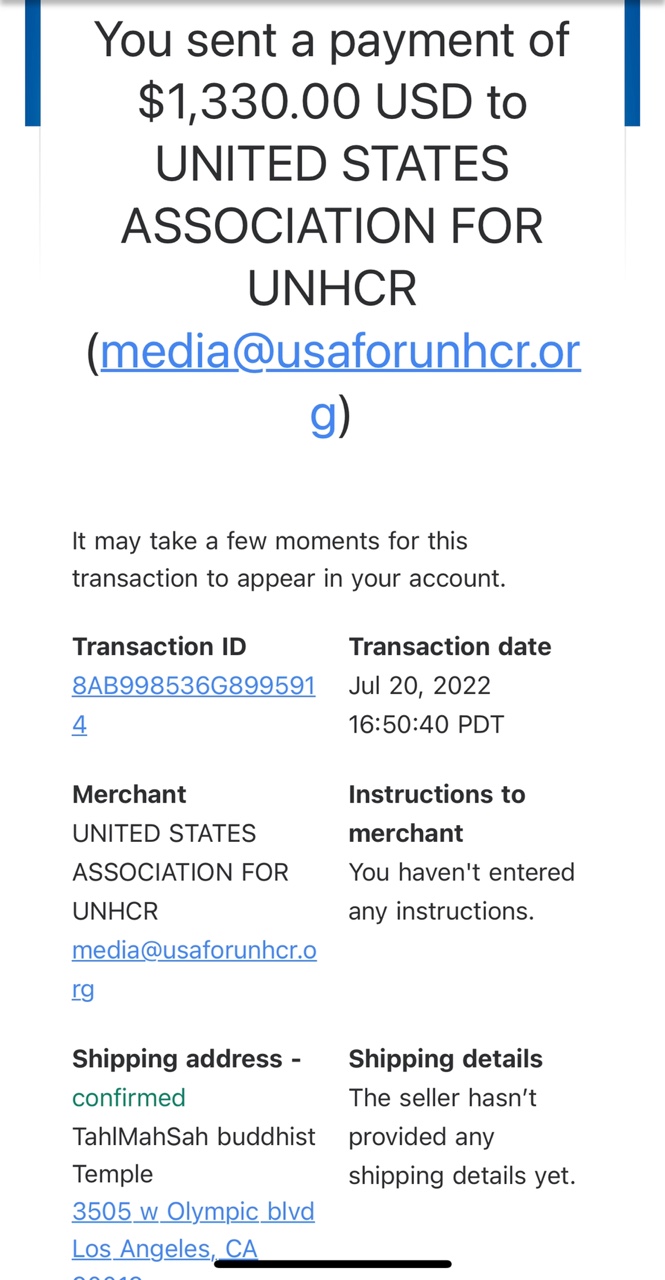Image resolution: width=665 pixels, height=1280 pixels.
Task: Tap the Shipping address heading
Action: [186, 1059]
